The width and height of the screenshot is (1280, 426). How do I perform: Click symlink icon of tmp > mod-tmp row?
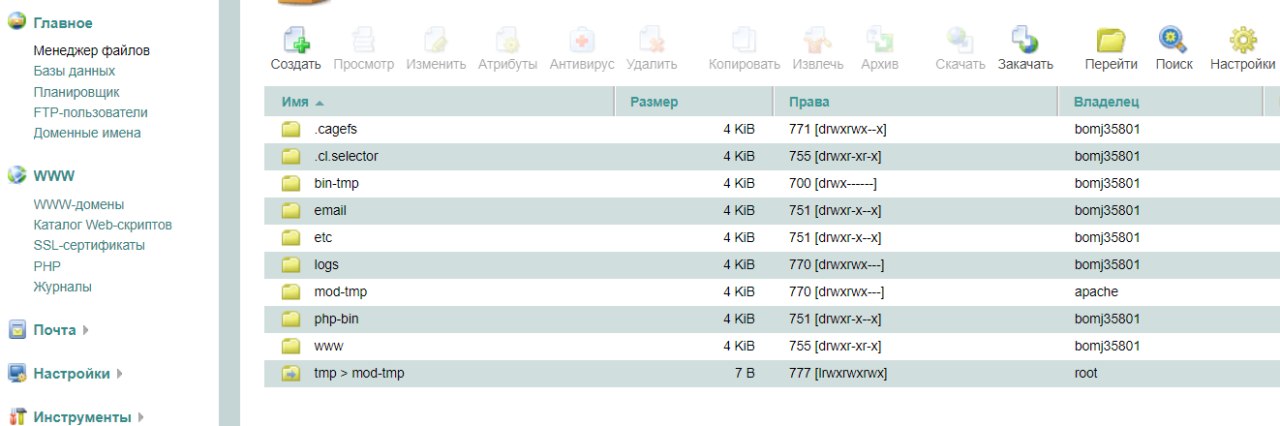pos(291,373)
